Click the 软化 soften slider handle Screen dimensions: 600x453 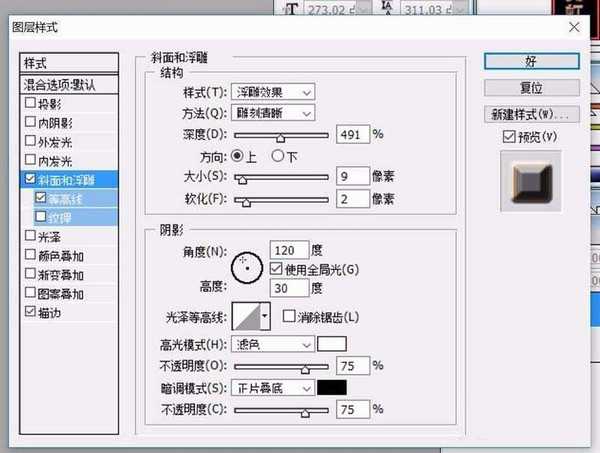pyautogui.click(x=246, y=202)
